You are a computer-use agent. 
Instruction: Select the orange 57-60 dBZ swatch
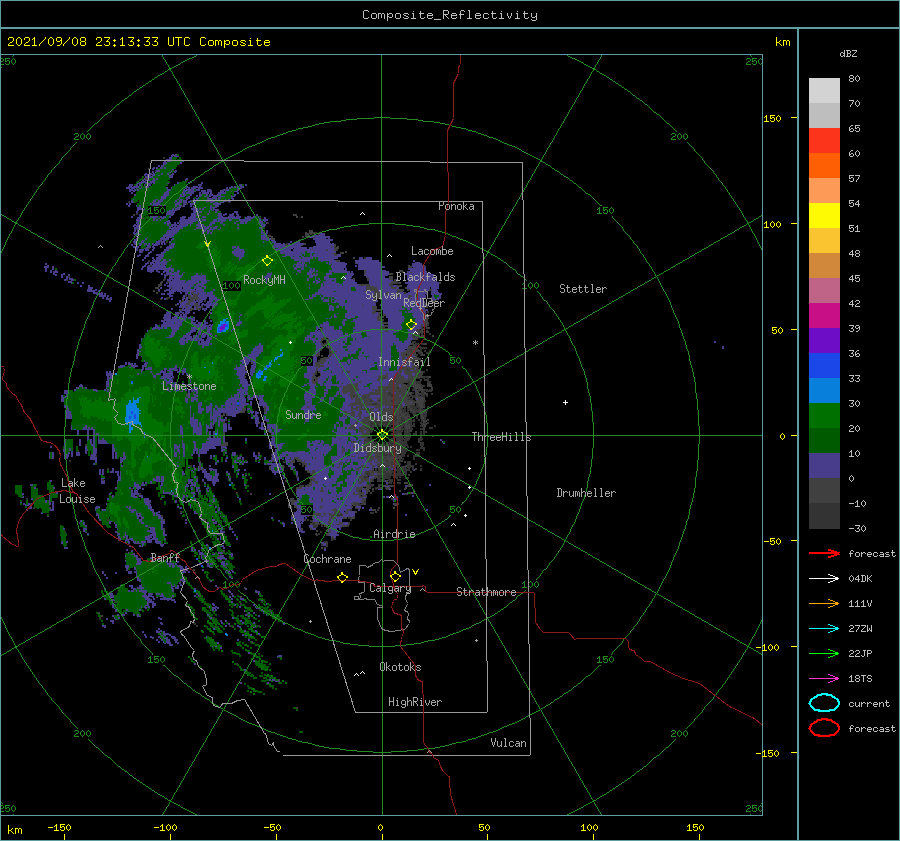point(824,166)
